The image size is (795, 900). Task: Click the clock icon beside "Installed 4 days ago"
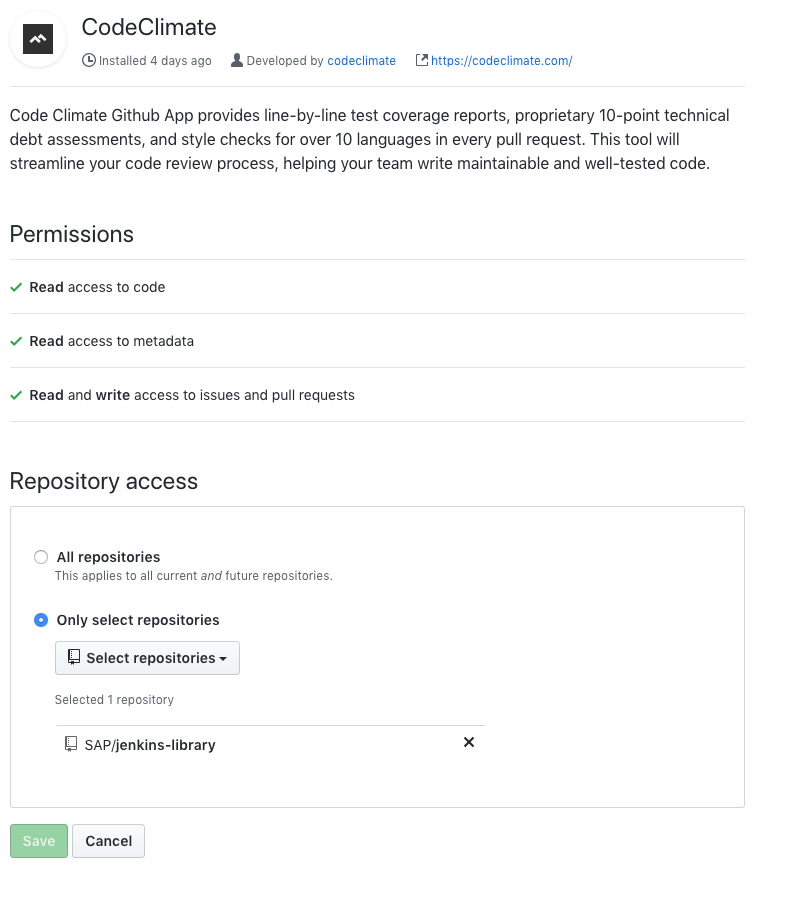click(88, 61)
